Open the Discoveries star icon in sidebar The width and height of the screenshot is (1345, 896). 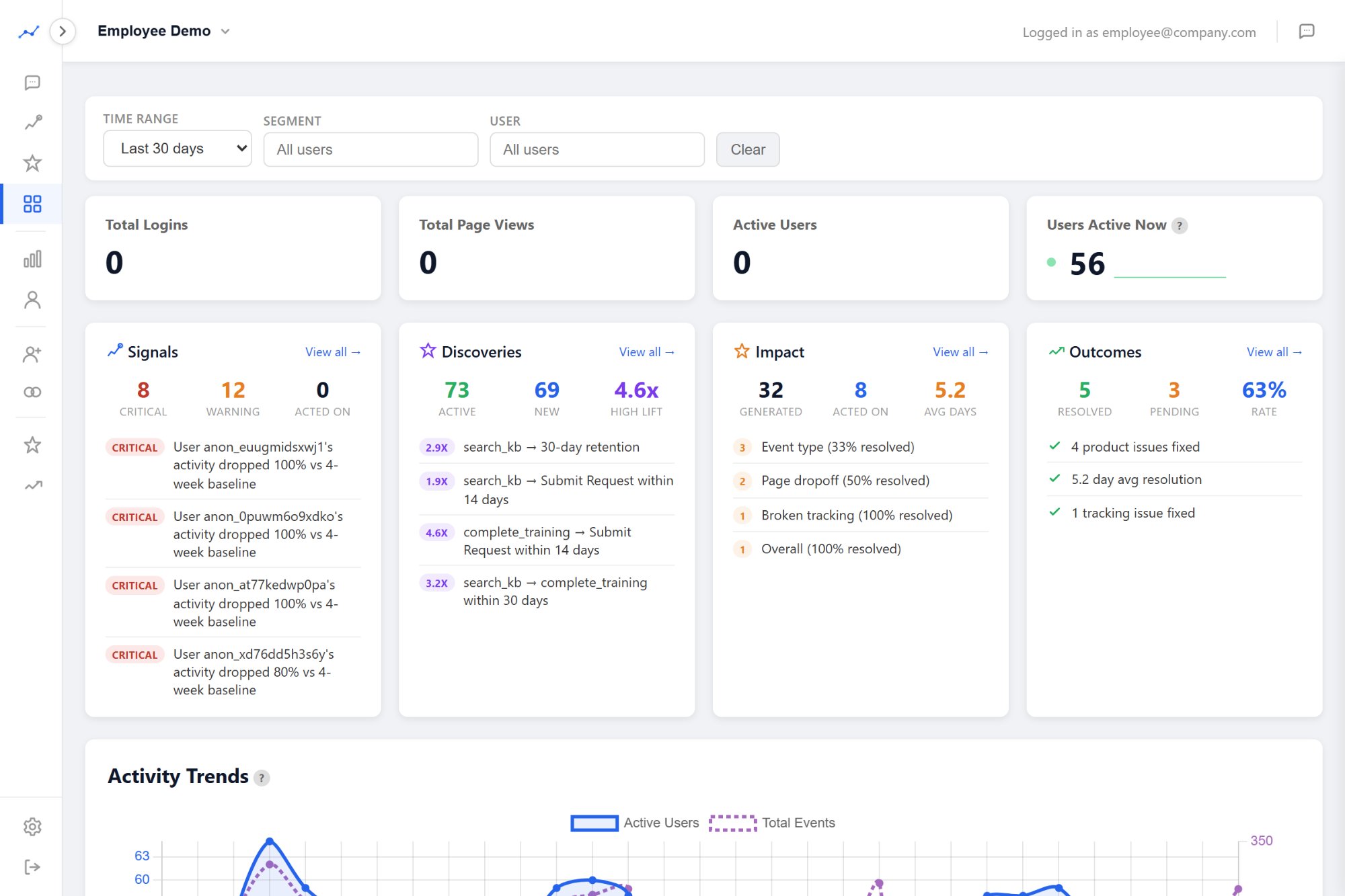[32, 162]
